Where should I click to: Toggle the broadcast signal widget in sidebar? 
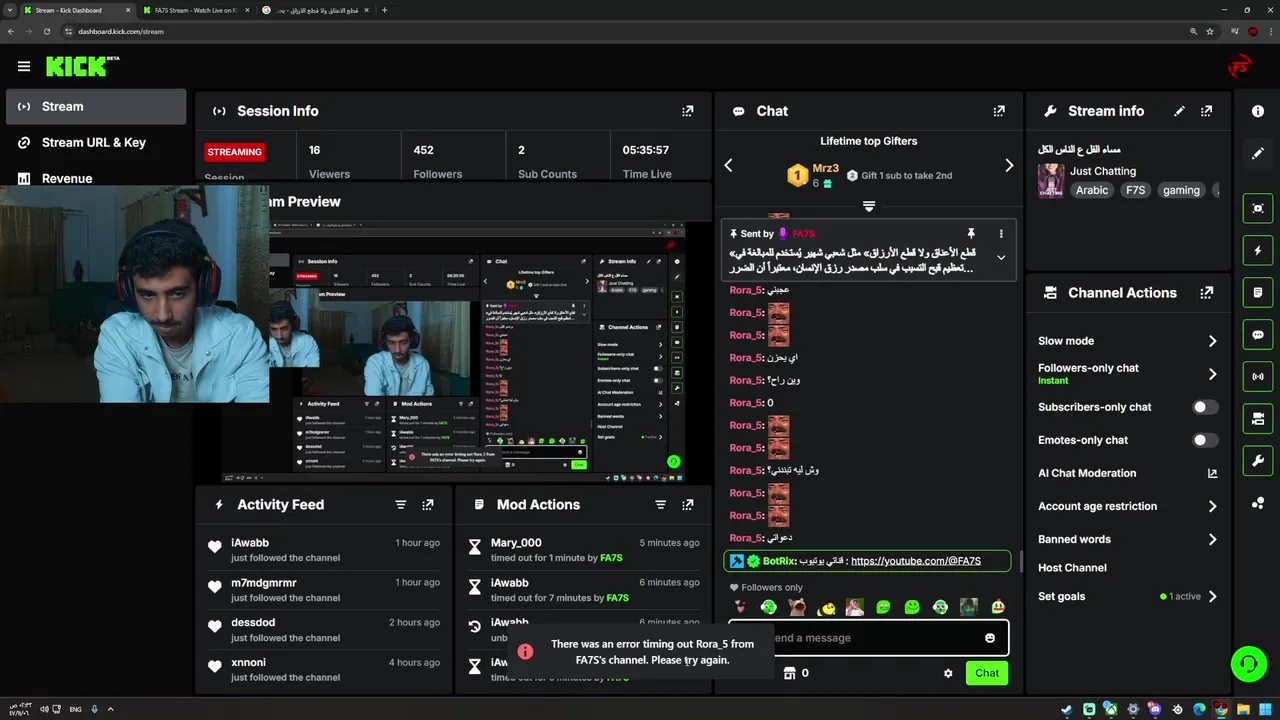(x=1258, y=376)
